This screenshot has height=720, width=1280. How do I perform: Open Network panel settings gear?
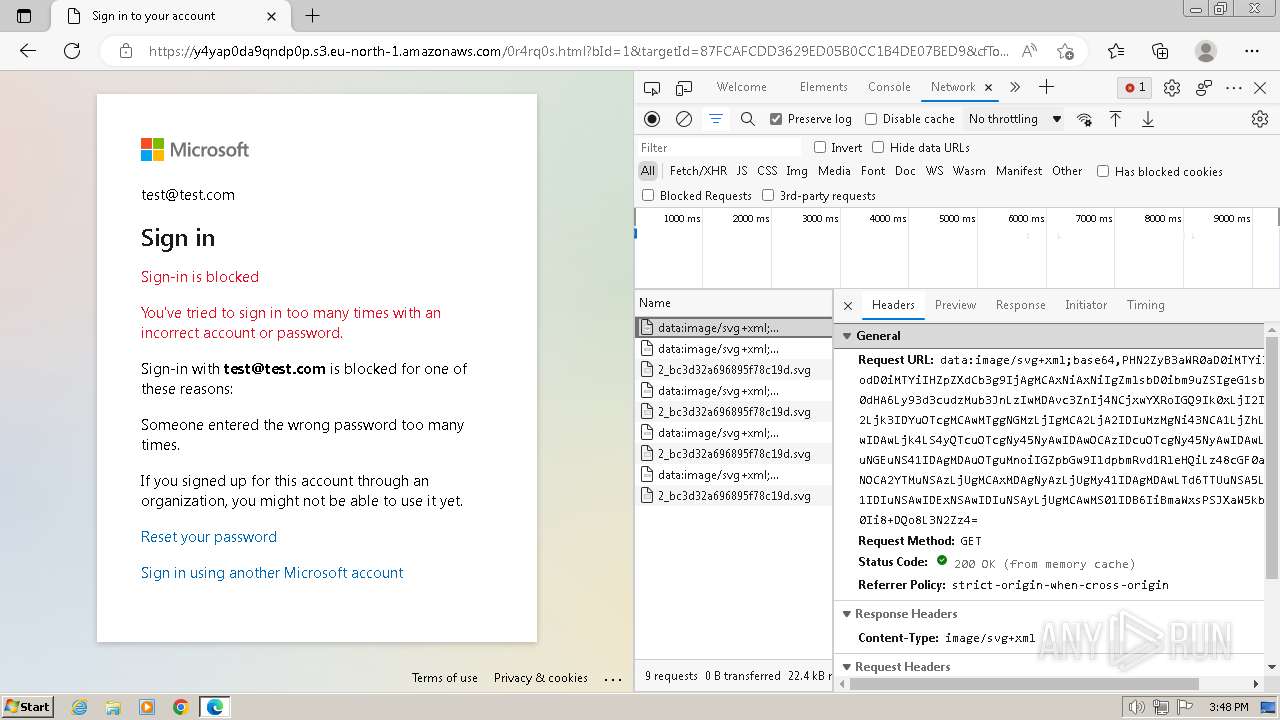click(1260, 119)
